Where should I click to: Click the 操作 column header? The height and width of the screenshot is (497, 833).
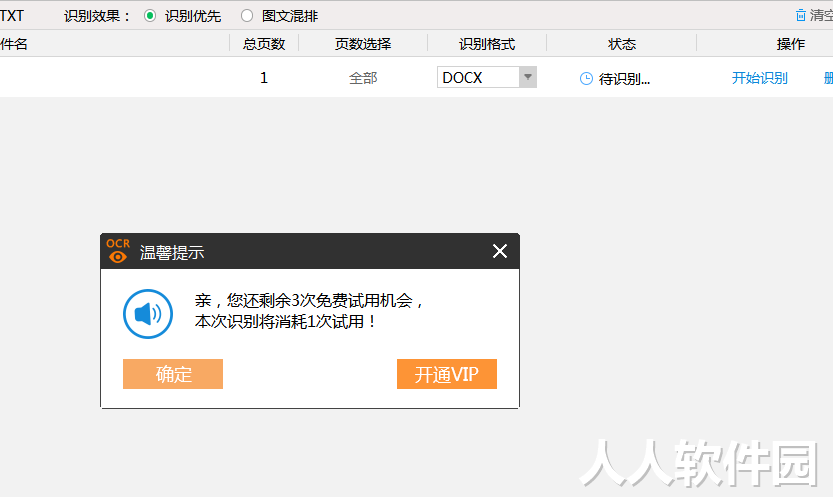(x=791, y=44)
